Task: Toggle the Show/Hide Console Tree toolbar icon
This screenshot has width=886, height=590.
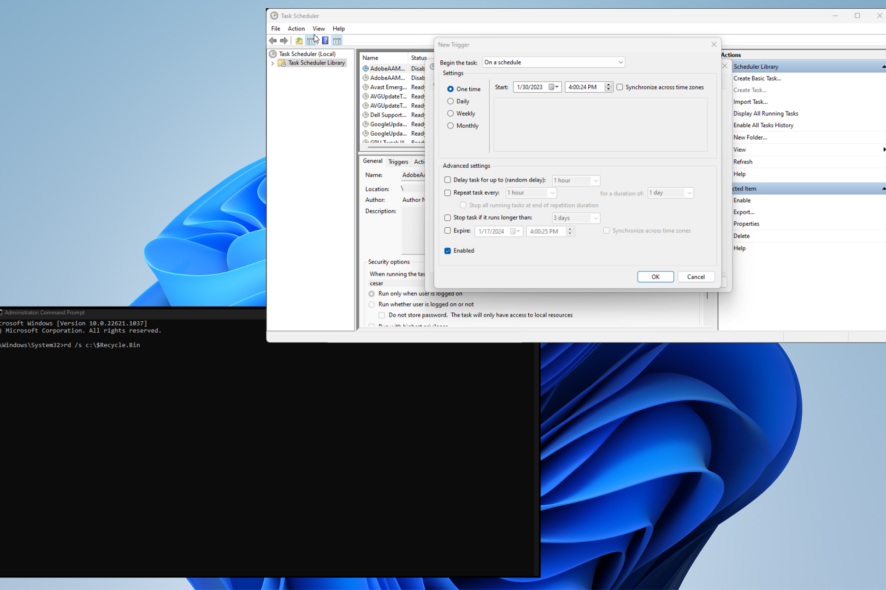Action: click(x=312, y=41)
